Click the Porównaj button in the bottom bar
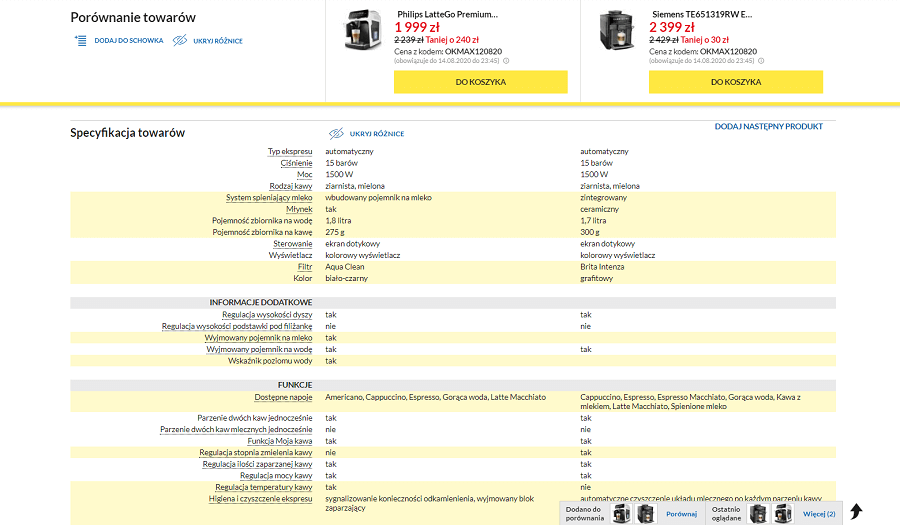Screen dimensions: 900x525 click(x=681, y=514)
